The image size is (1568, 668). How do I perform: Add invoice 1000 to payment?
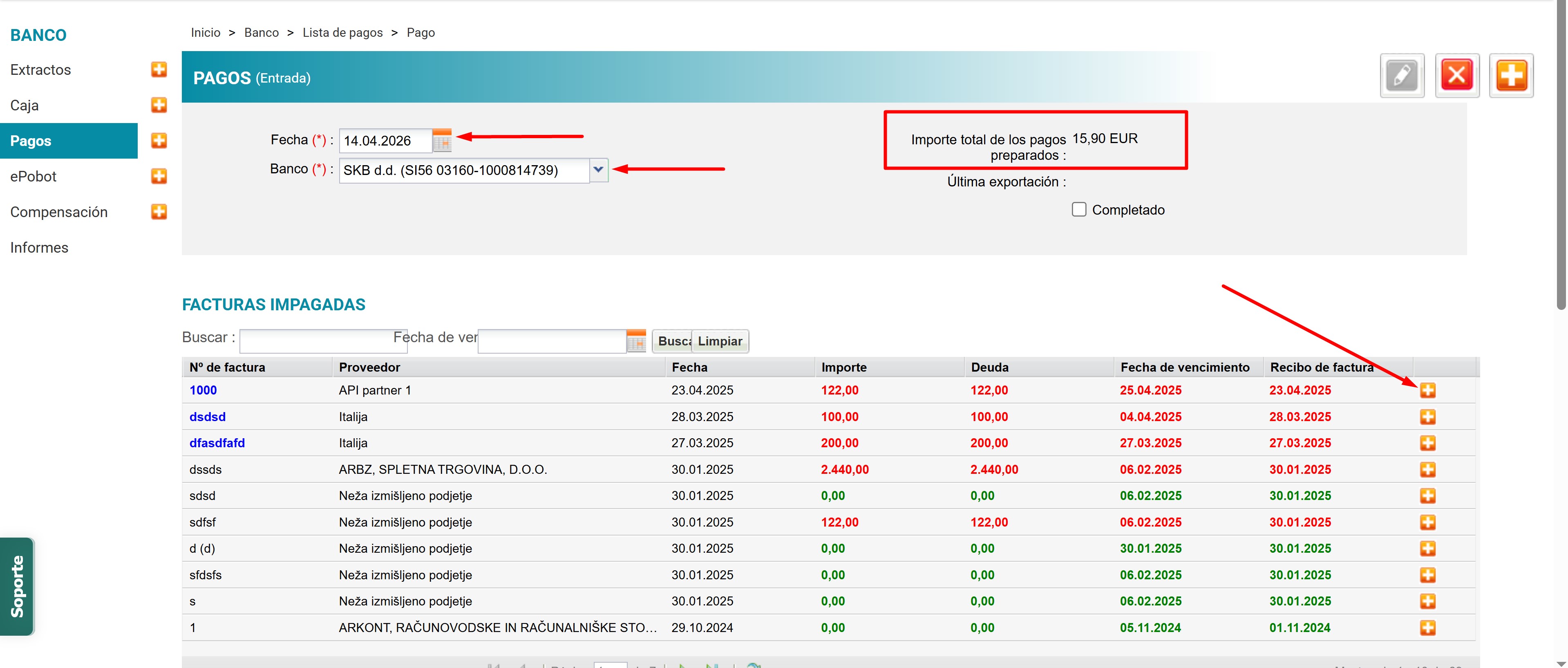[1427, 390]
